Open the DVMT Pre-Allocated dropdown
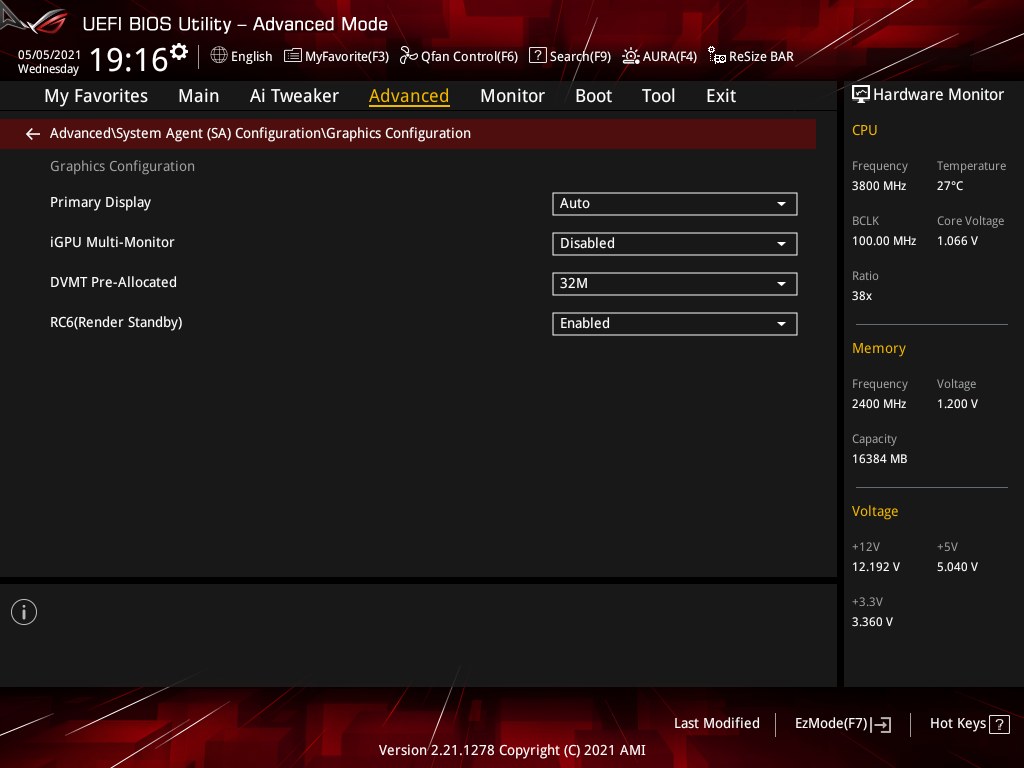 675,283
